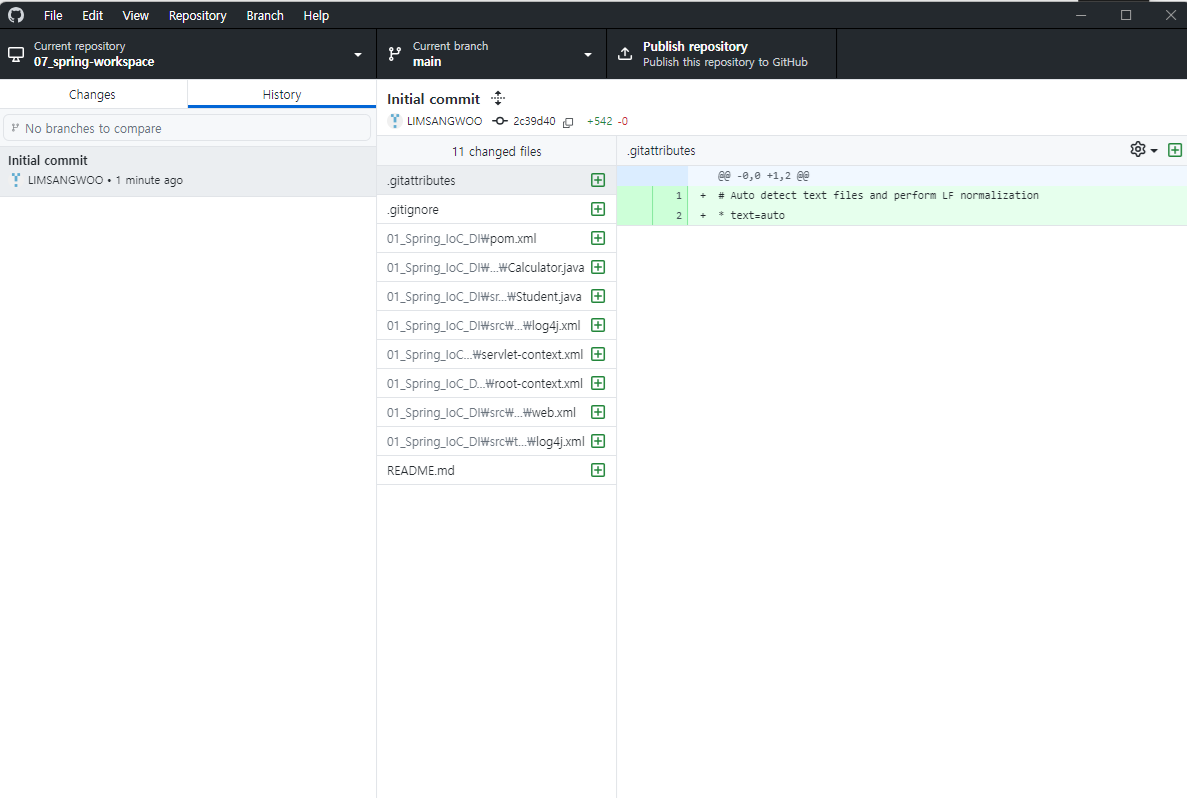Open the Branch menu
Image resolution: width=1187 pixels, height=798 pixels.
(x=265, y=15)
